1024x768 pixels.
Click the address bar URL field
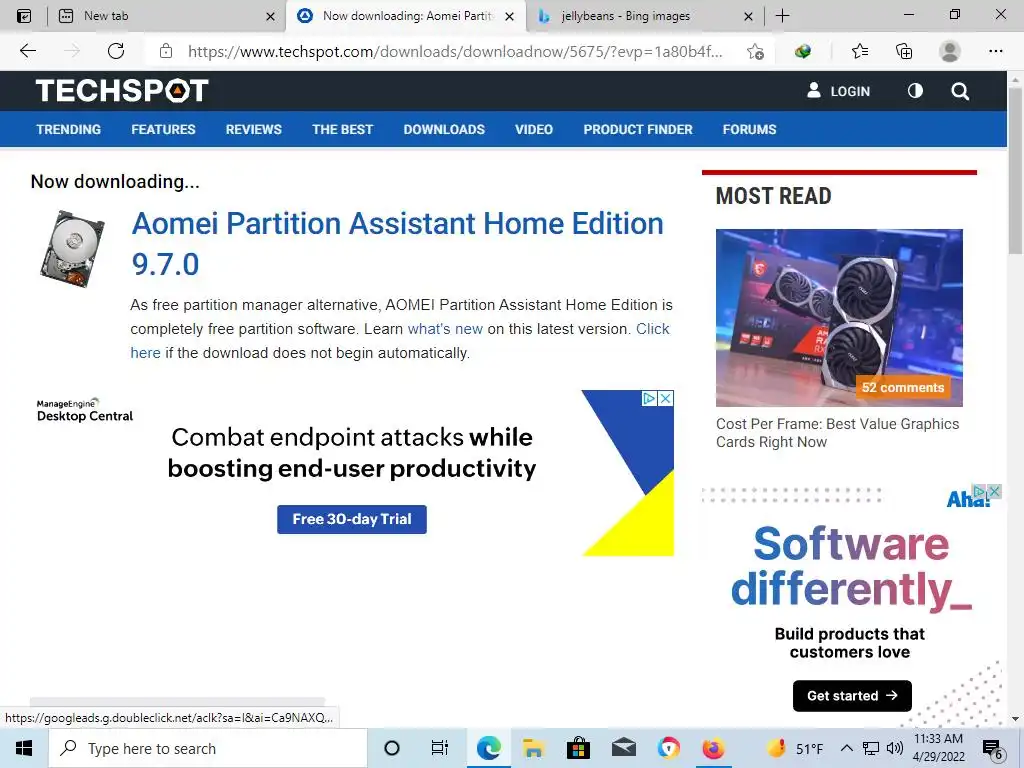tap(455, 52)
